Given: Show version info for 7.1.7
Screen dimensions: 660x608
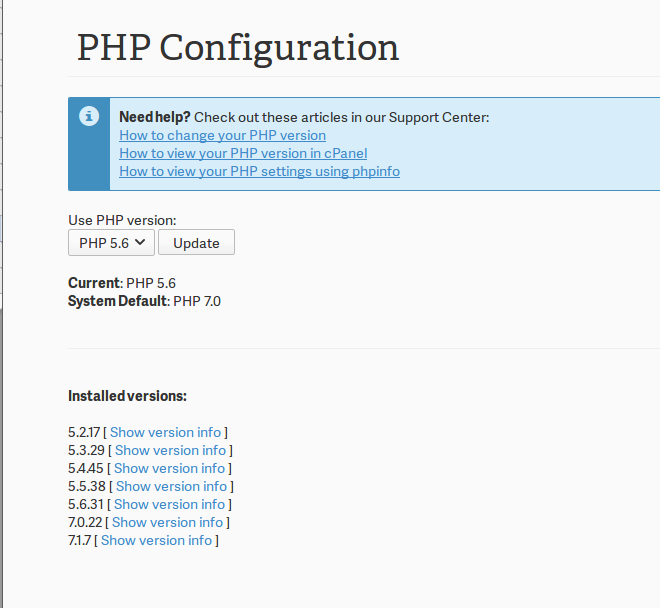Looking at the screenshot, I should 156,540.
